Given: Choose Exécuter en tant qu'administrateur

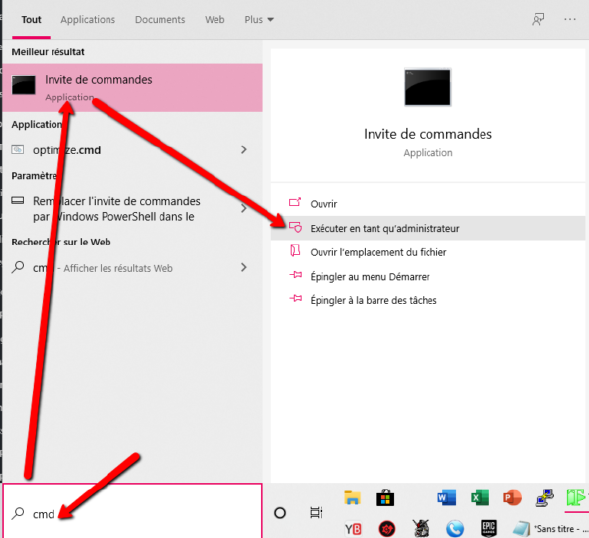Looking at the screenshot, I should pos(428,228).
